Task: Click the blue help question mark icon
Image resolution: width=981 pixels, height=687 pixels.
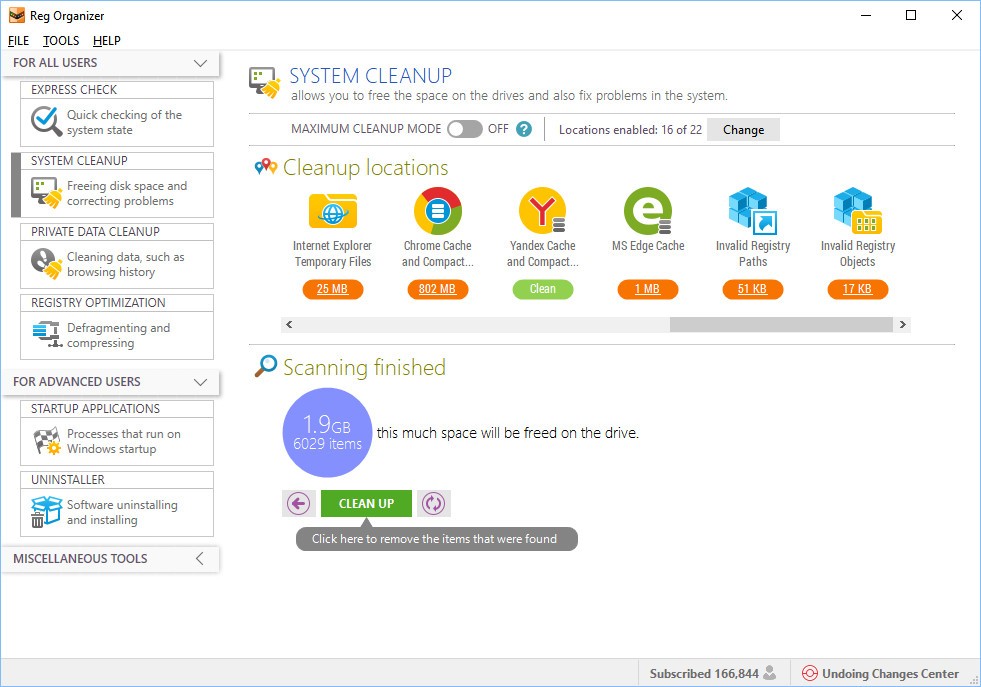Action: point(523,129)
